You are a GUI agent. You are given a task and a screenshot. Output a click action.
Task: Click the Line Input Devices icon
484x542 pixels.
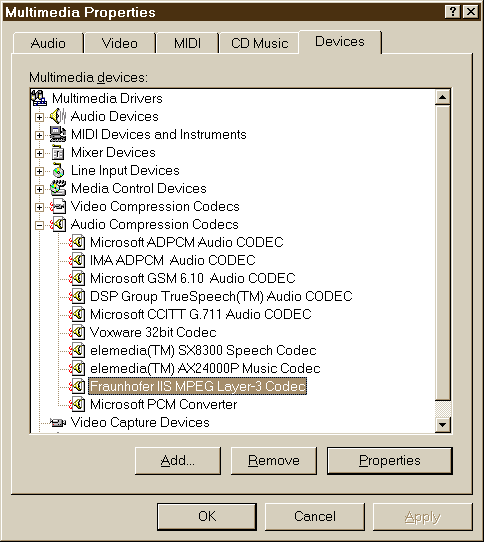point(58,170)
